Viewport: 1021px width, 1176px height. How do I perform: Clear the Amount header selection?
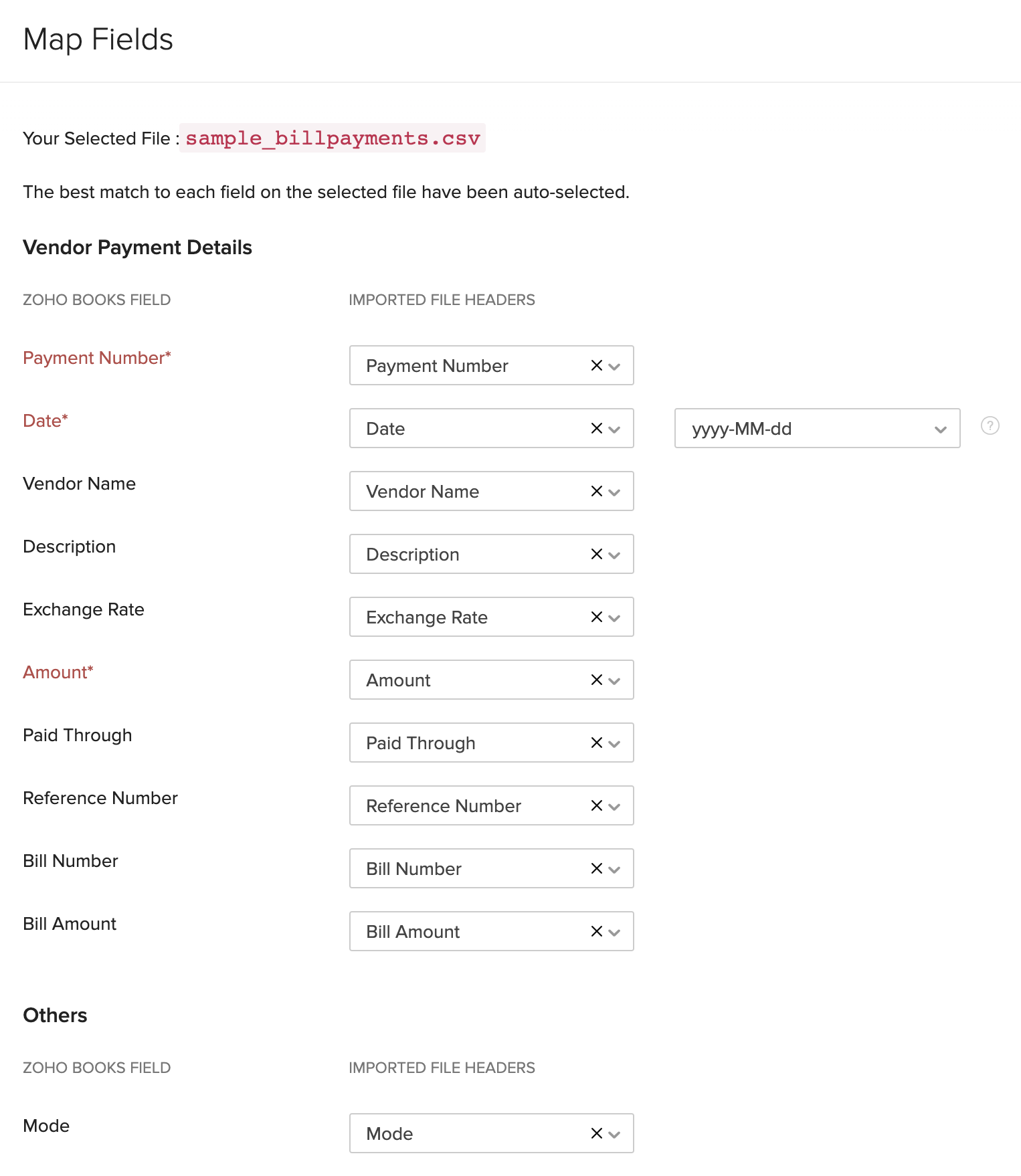coord(596,680)
